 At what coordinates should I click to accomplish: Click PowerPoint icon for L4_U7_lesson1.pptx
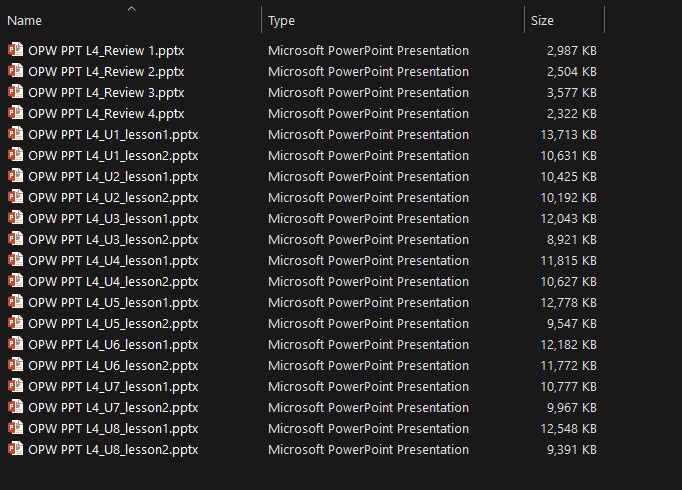pyautogui.click(x=16, y=386)
